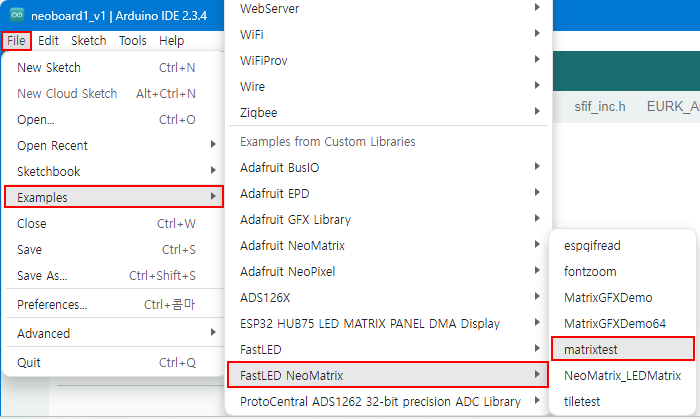This screenshot has width=700, height=419.
Task: Choose Preferences... in the File menu
Action: 113,304
